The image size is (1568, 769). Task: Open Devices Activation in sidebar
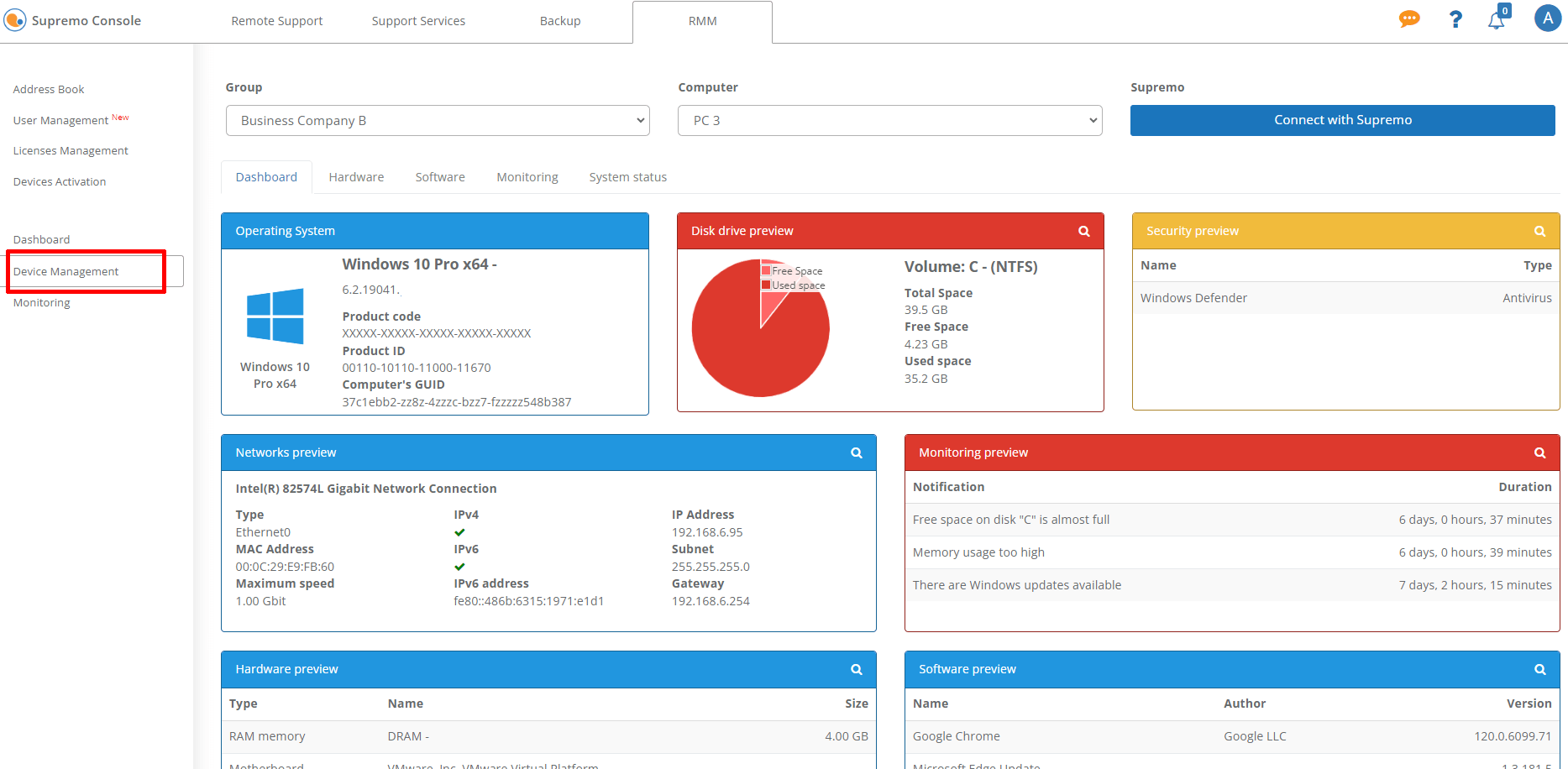coord(60,181)
